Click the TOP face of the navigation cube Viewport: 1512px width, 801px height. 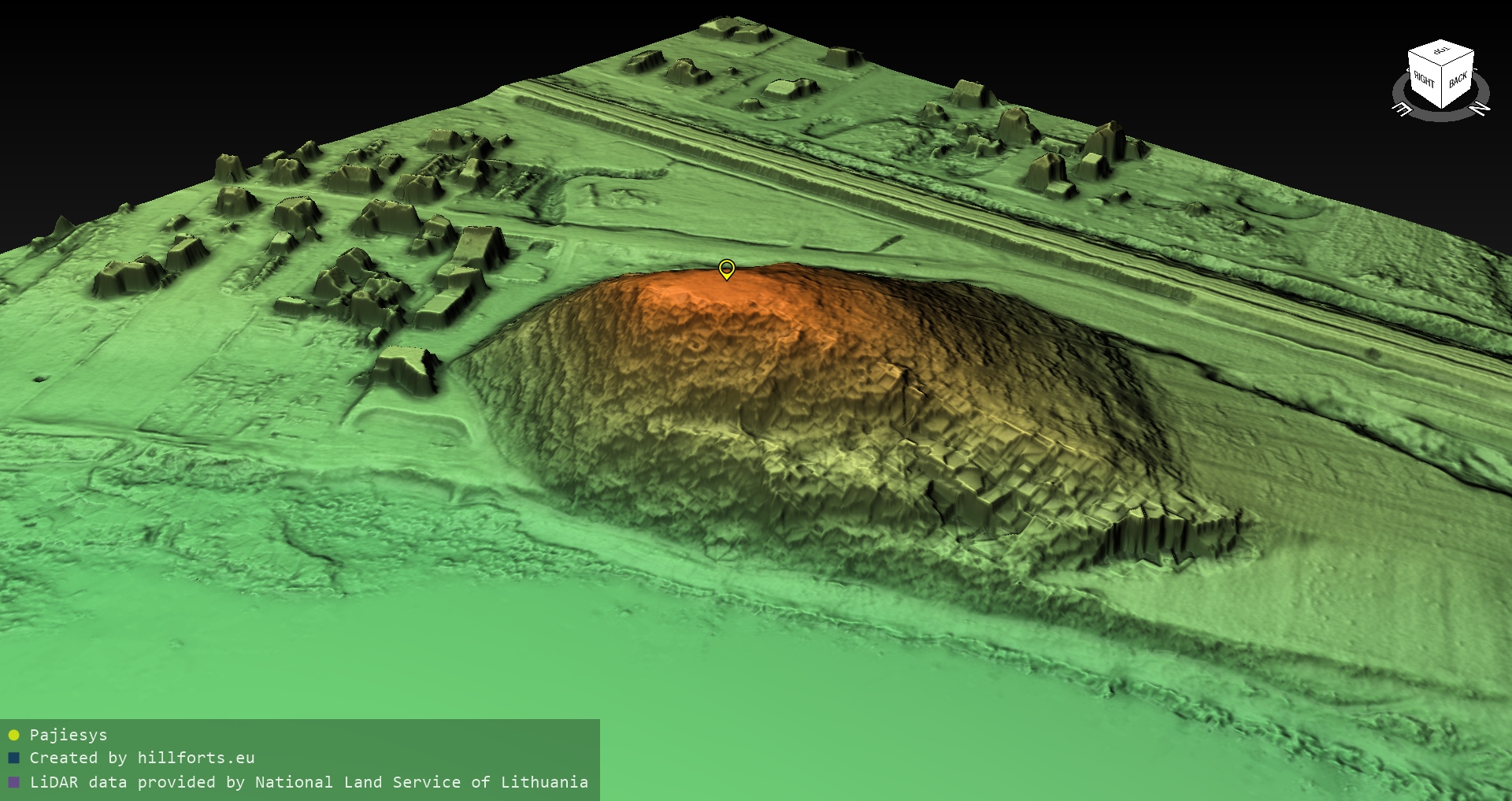1441,54
